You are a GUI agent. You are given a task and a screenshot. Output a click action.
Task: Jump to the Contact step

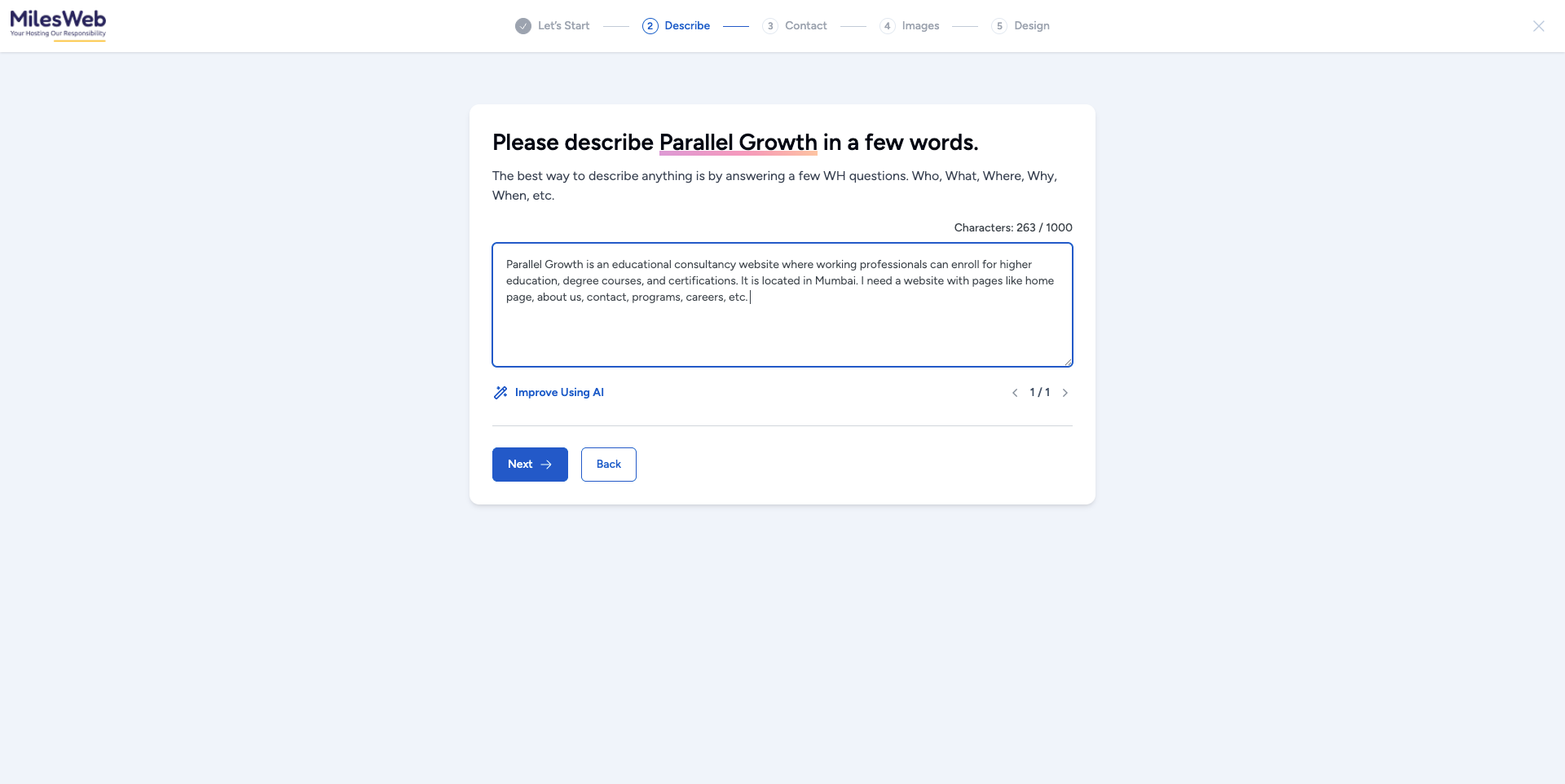pyautogui.click(x=805, y=26)
